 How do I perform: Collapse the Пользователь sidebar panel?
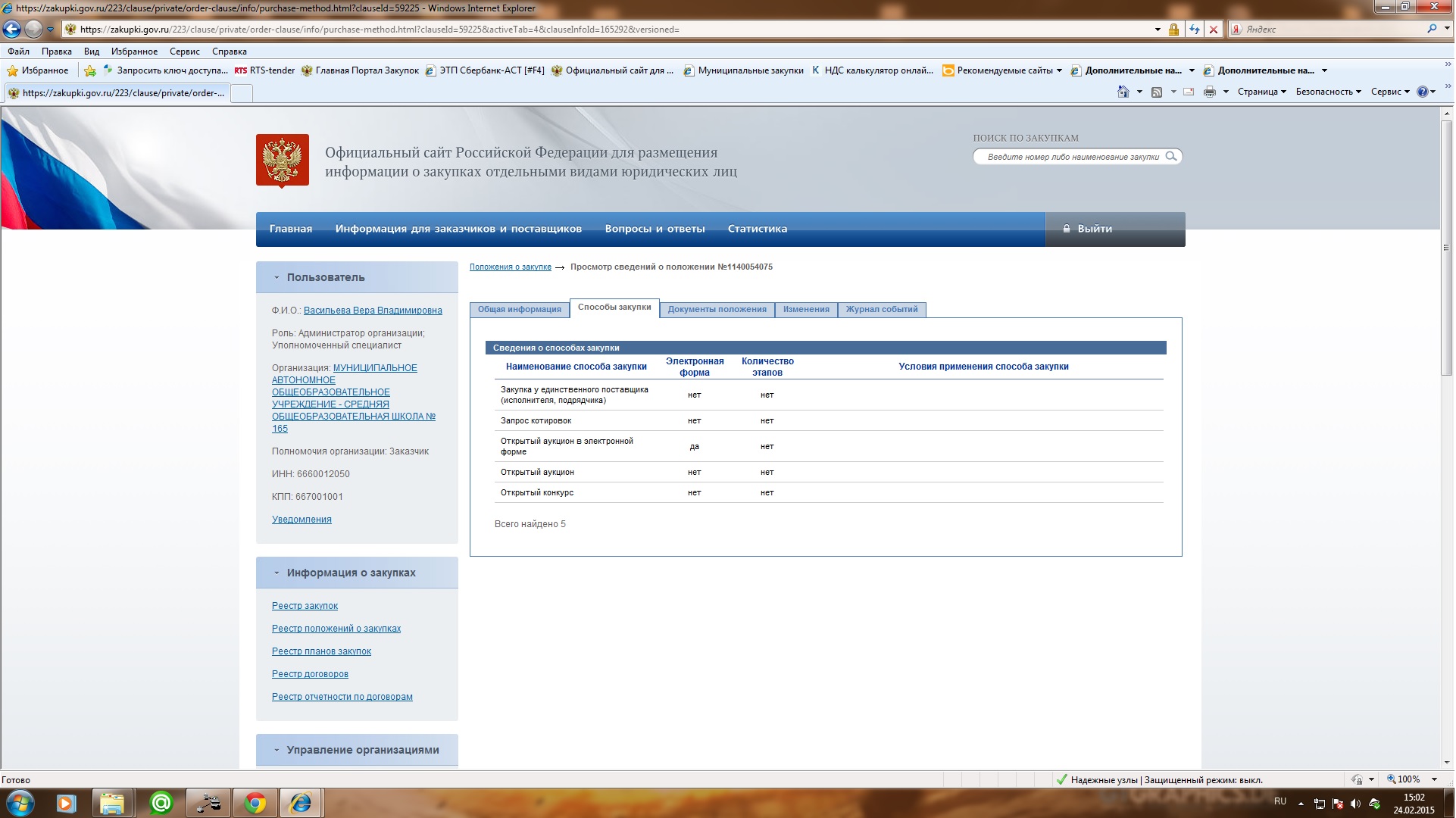tap(277, 277)
